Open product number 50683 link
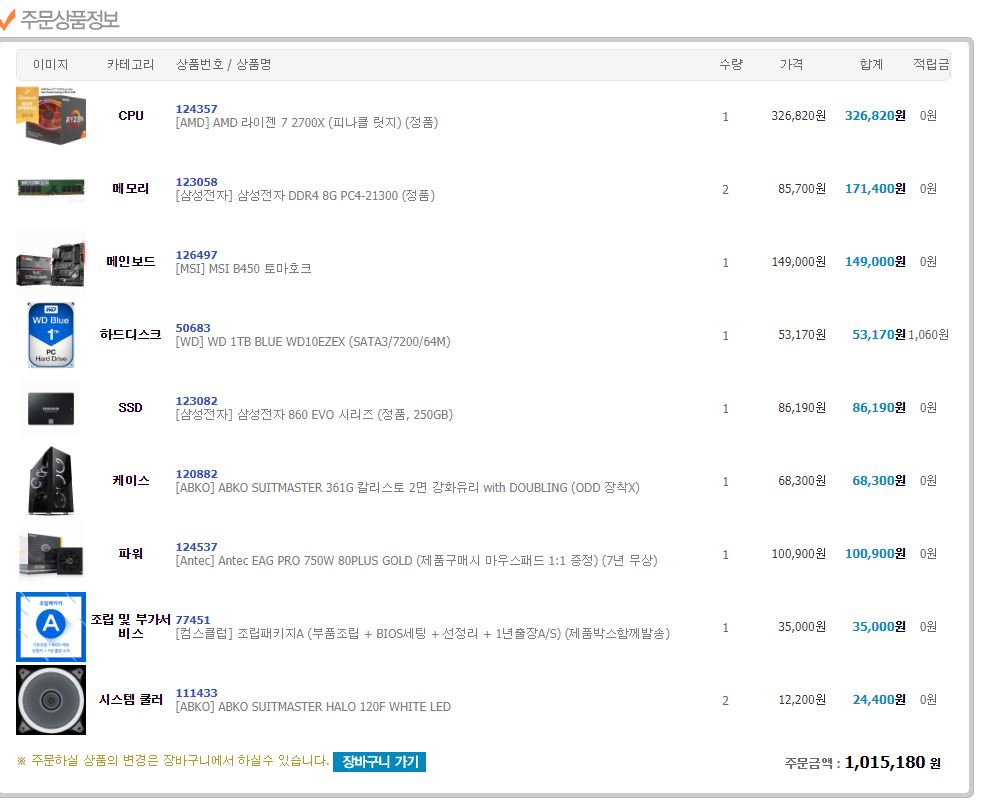 tap(193, 328)
